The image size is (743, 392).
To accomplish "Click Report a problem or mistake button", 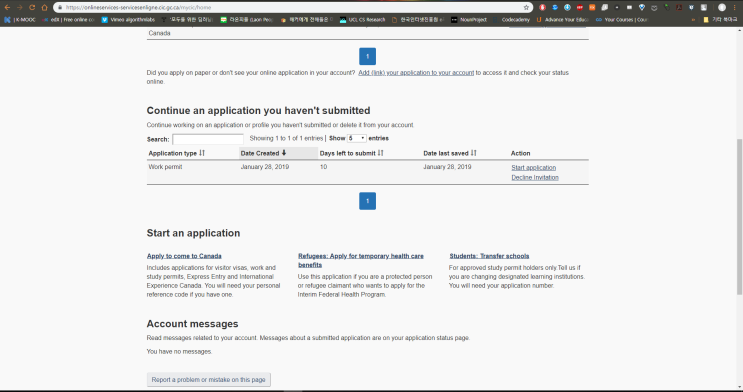I will pos(208,380).
